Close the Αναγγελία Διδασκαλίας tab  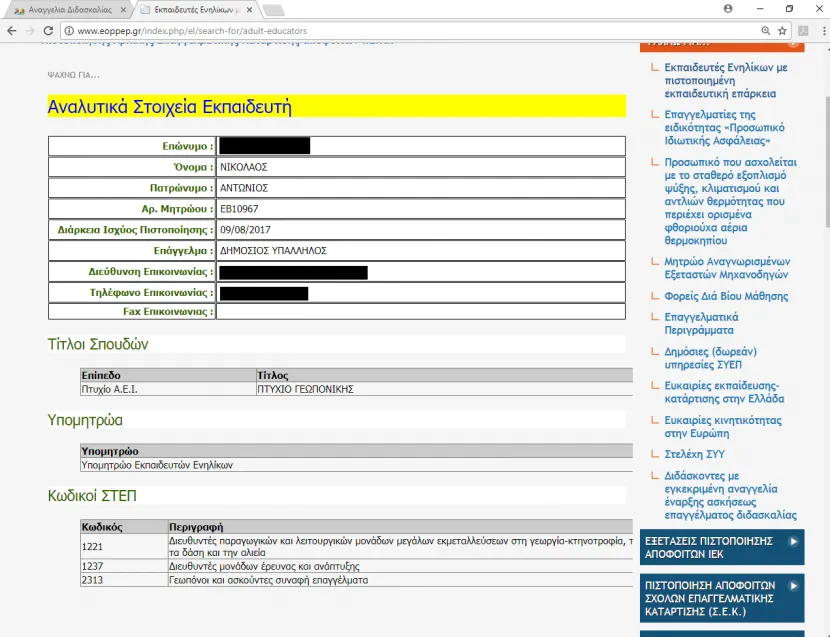123,10
